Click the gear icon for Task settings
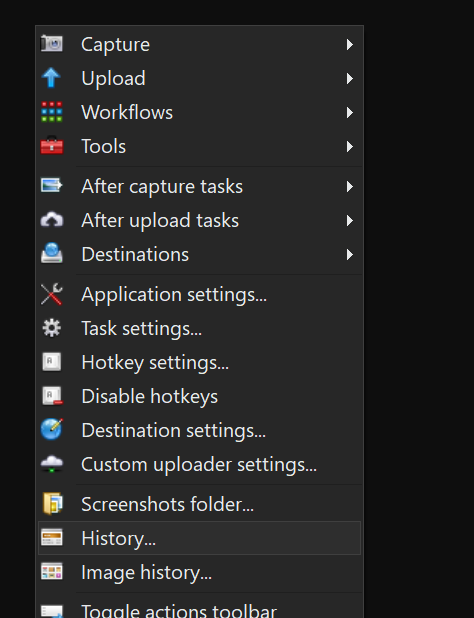Viewport: 474px width, 618px height. pyautogui.click(x=52, y=328)
